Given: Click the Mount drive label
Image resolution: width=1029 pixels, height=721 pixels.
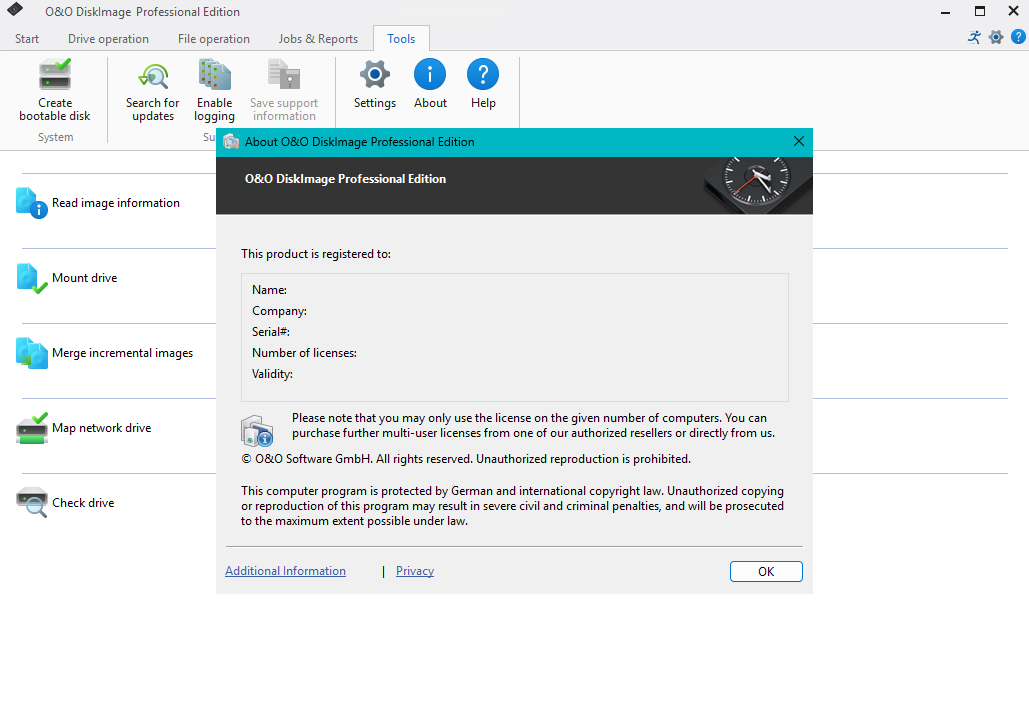Looking at the screenshot, I should pos(85,278).
